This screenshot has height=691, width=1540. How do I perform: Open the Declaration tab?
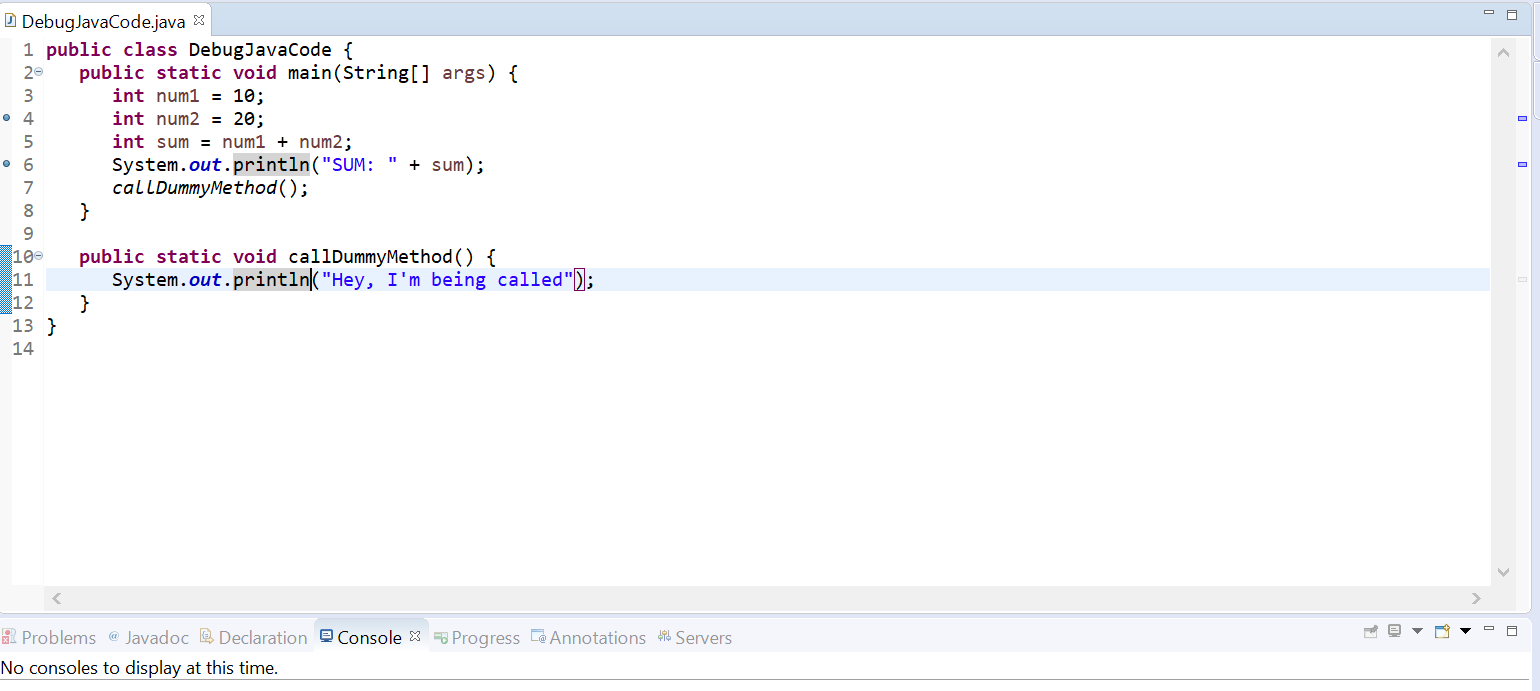click(x=253, y=637)
